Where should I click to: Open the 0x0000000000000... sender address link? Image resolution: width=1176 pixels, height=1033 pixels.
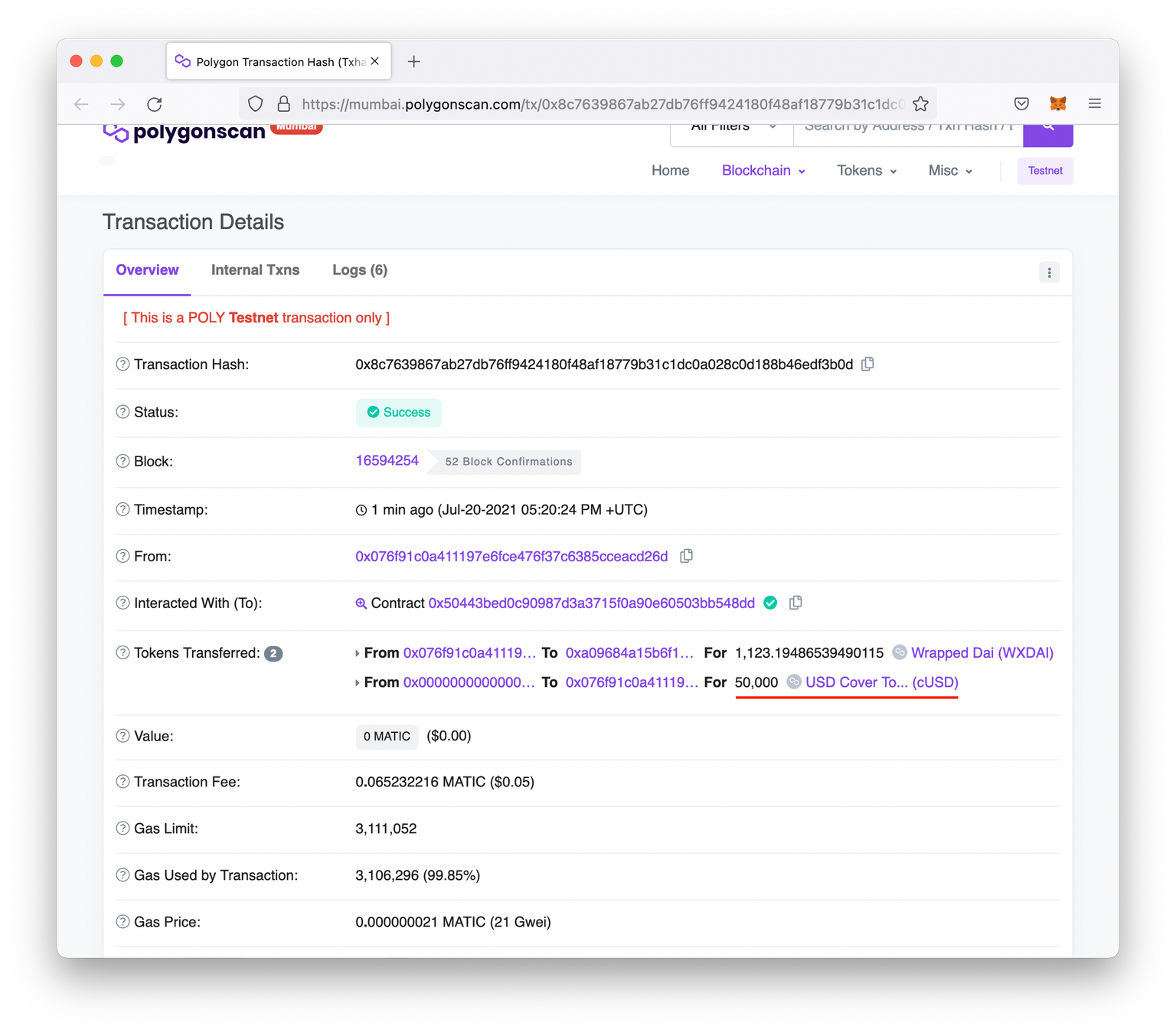(x=469, y=682)
